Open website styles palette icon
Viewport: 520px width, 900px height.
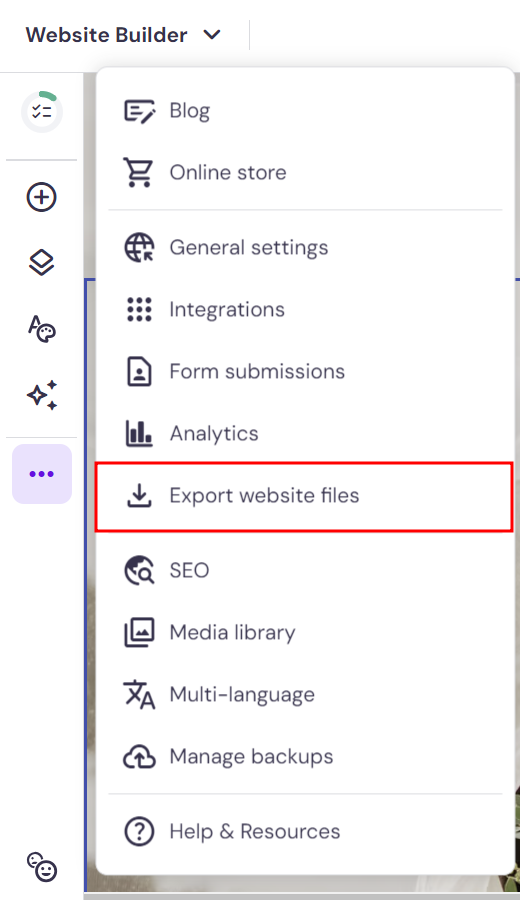[x=42, y=329]
